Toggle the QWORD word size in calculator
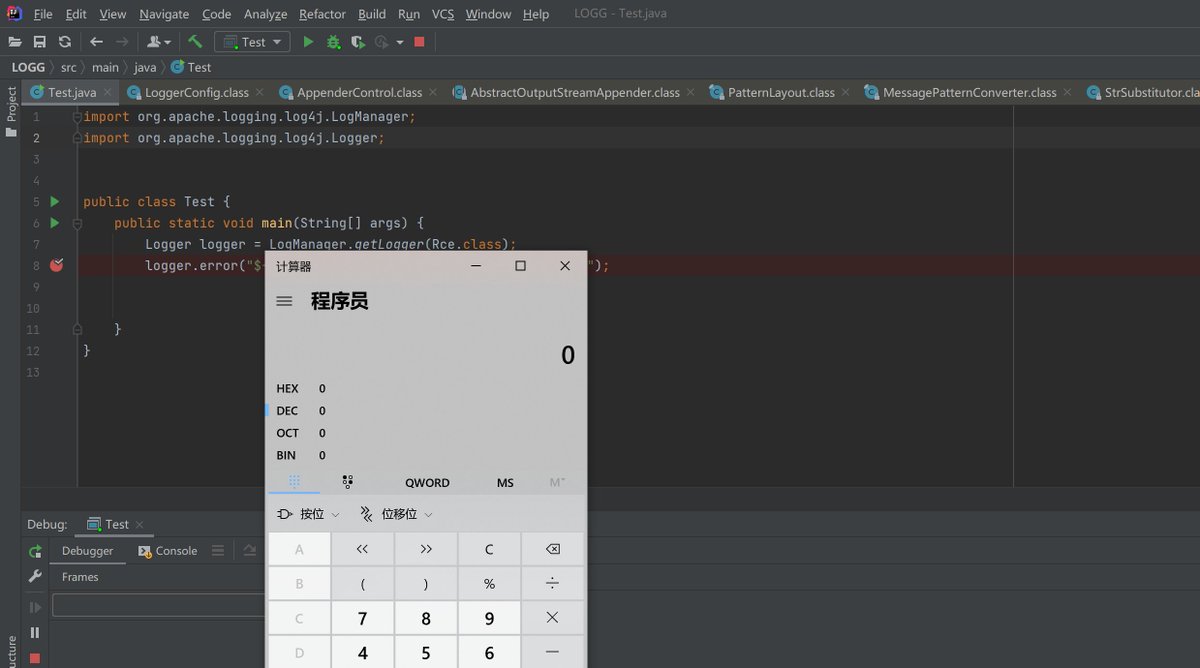 click(x=427, y=482)
